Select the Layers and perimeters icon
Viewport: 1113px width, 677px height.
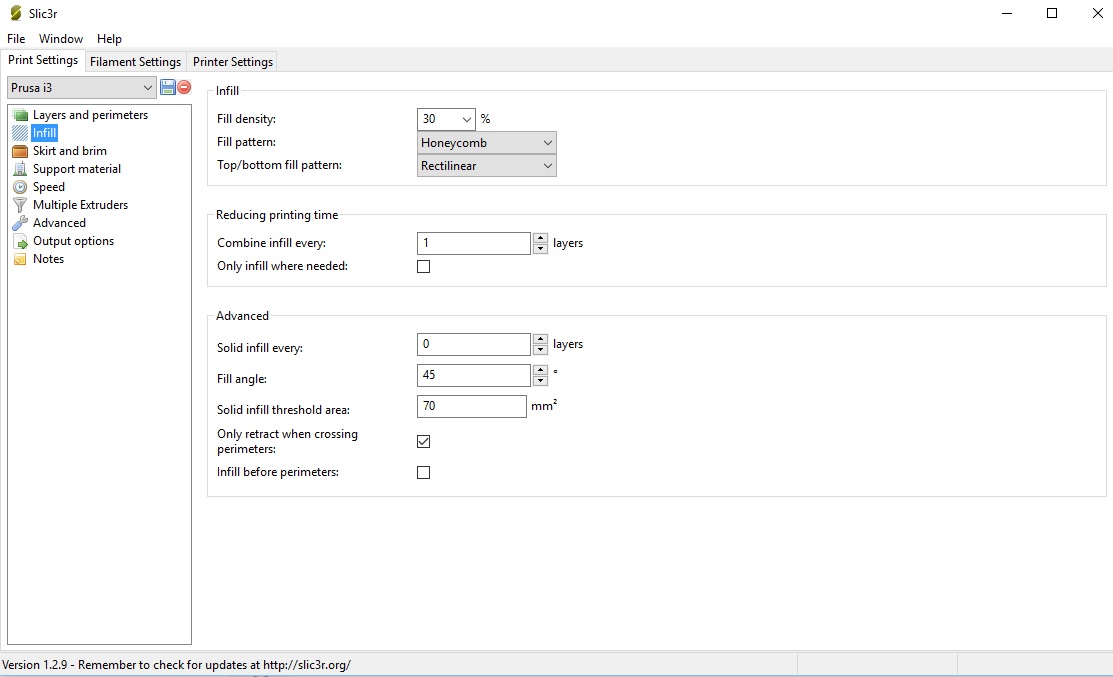[20, 115]
